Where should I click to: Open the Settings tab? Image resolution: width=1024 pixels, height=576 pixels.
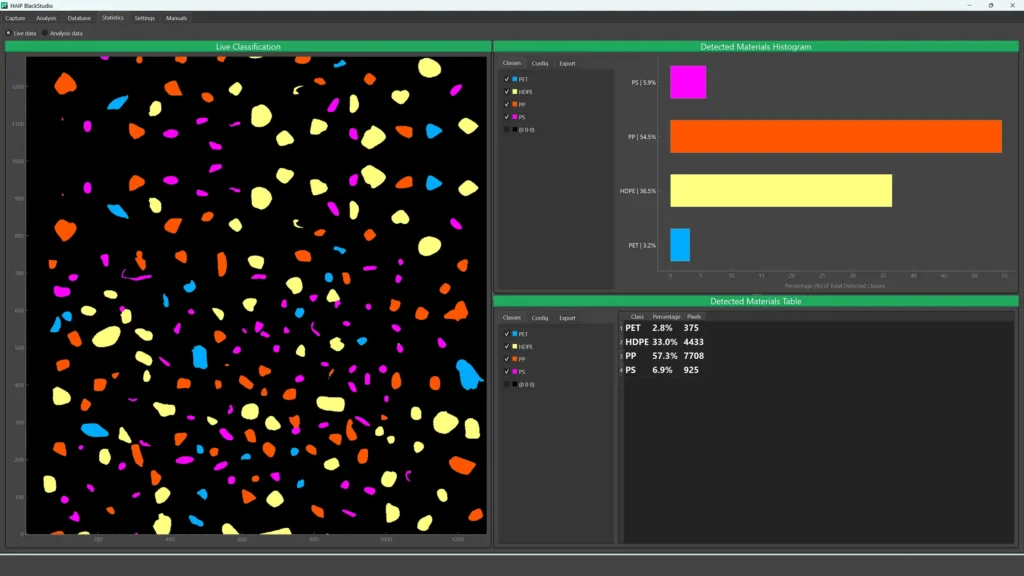(144, 18)
